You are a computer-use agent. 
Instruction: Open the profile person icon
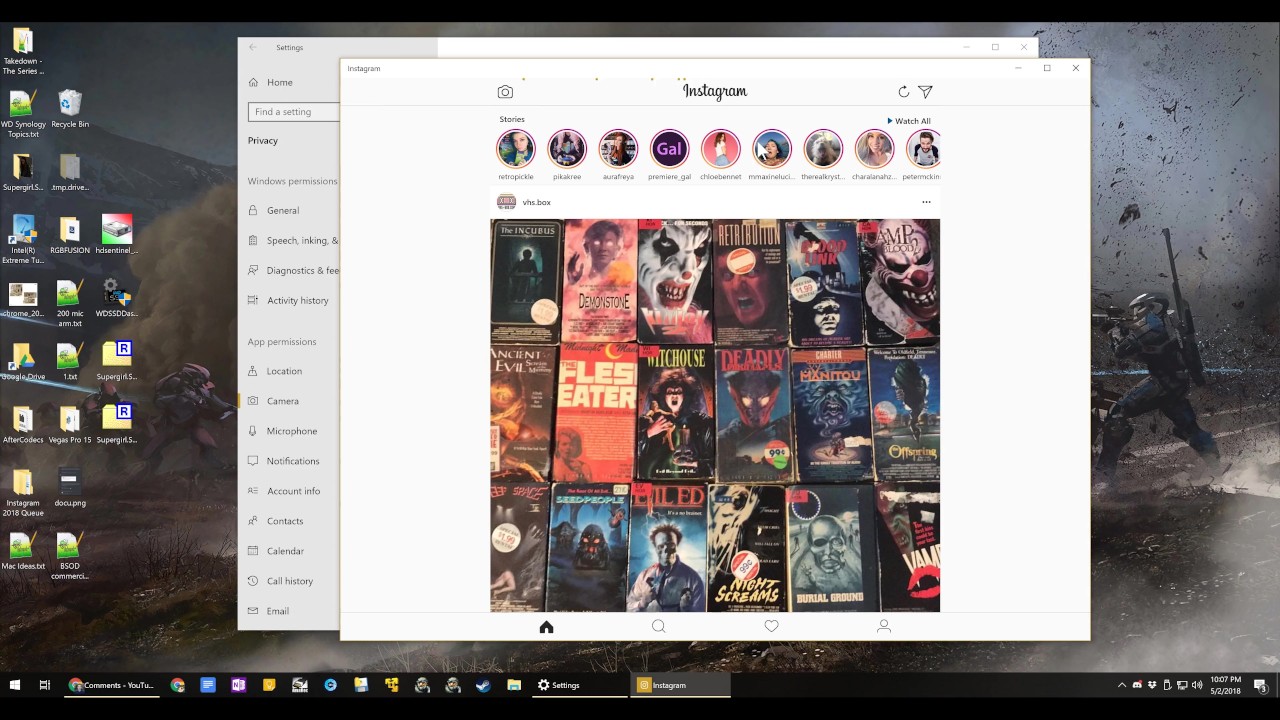click(x=883, y=627)
